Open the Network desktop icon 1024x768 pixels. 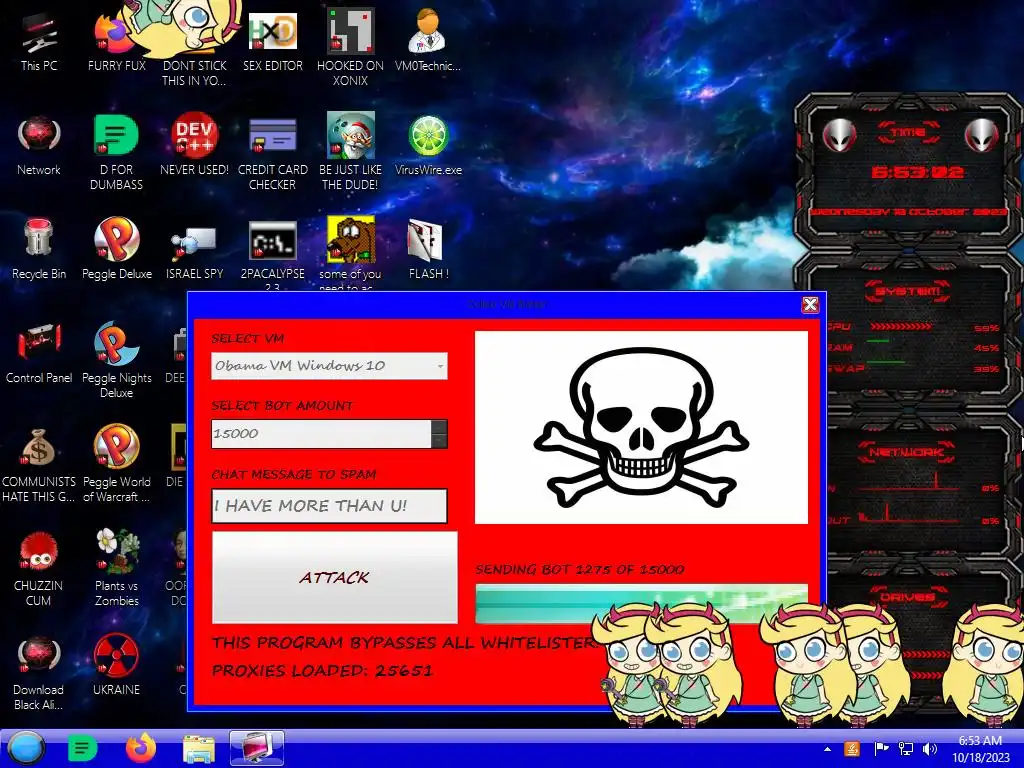pos(39,145)
